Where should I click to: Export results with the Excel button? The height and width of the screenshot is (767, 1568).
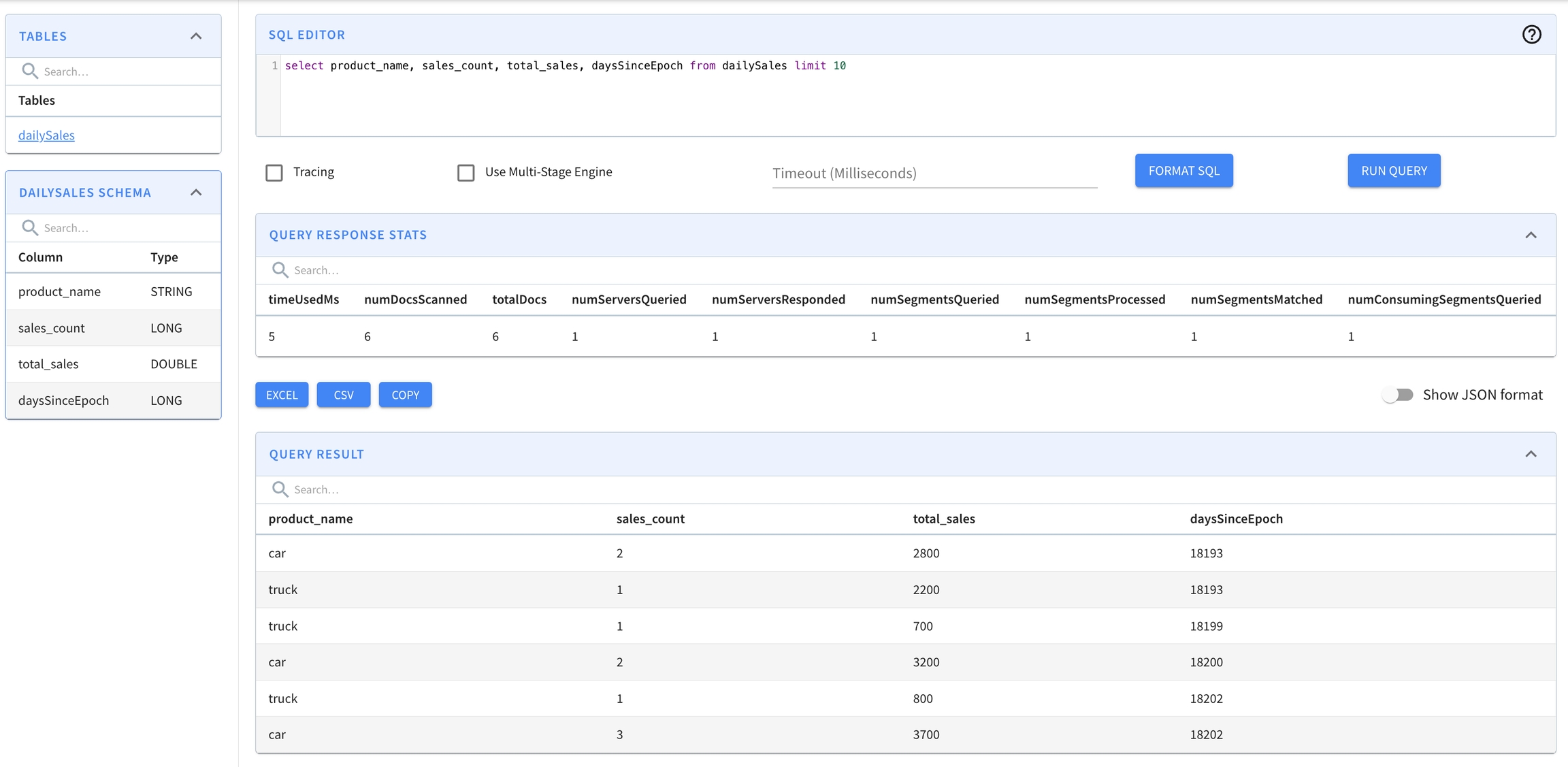tap(282, 395)
